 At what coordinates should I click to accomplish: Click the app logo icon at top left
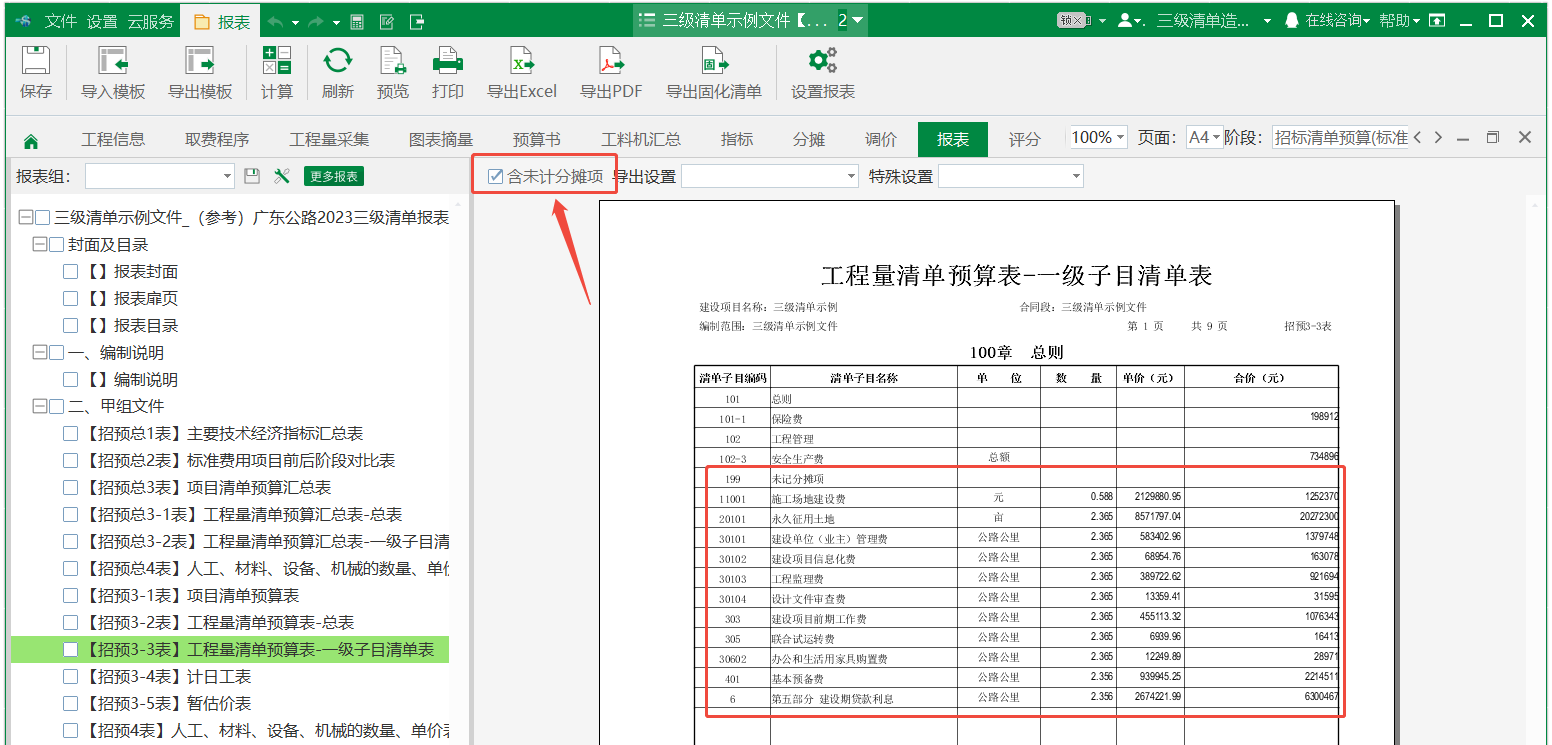click(22, 20)
